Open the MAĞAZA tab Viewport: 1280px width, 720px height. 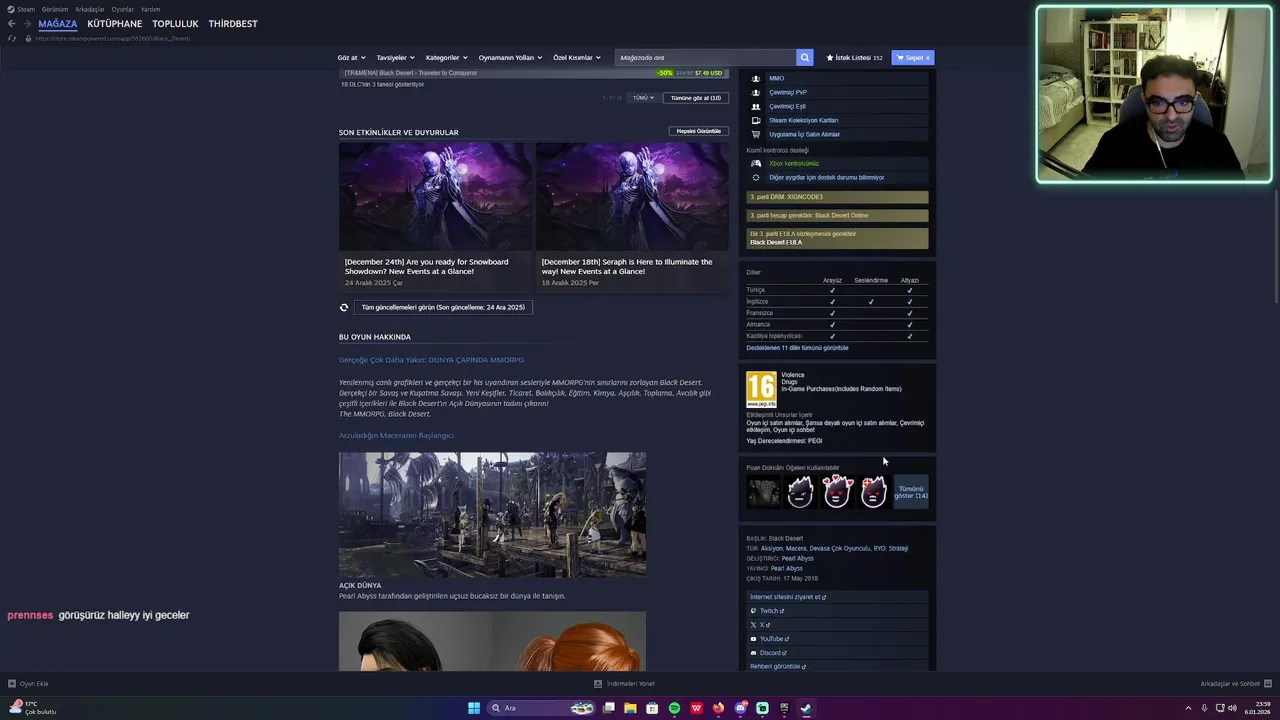click(x=58, y=23)
